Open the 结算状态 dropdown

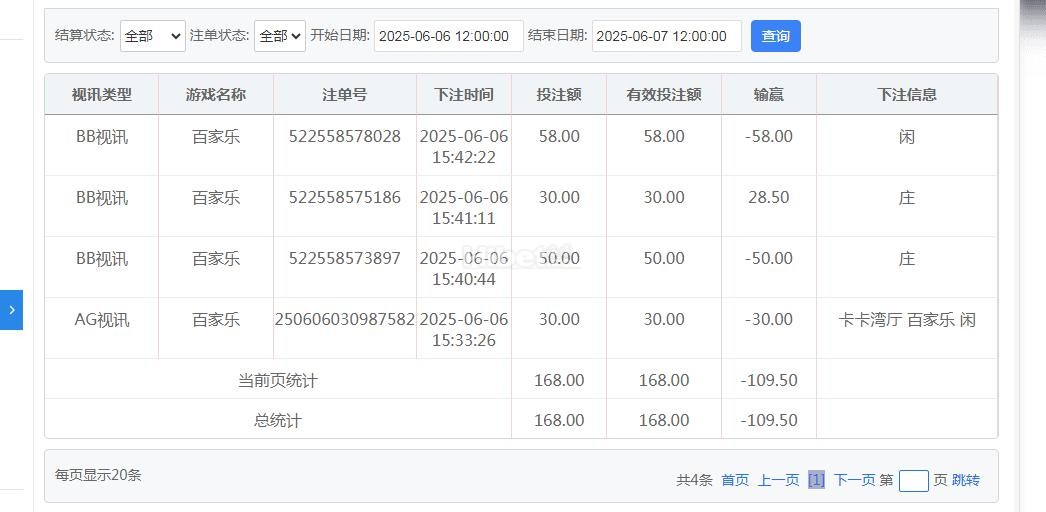click(152, 36)
